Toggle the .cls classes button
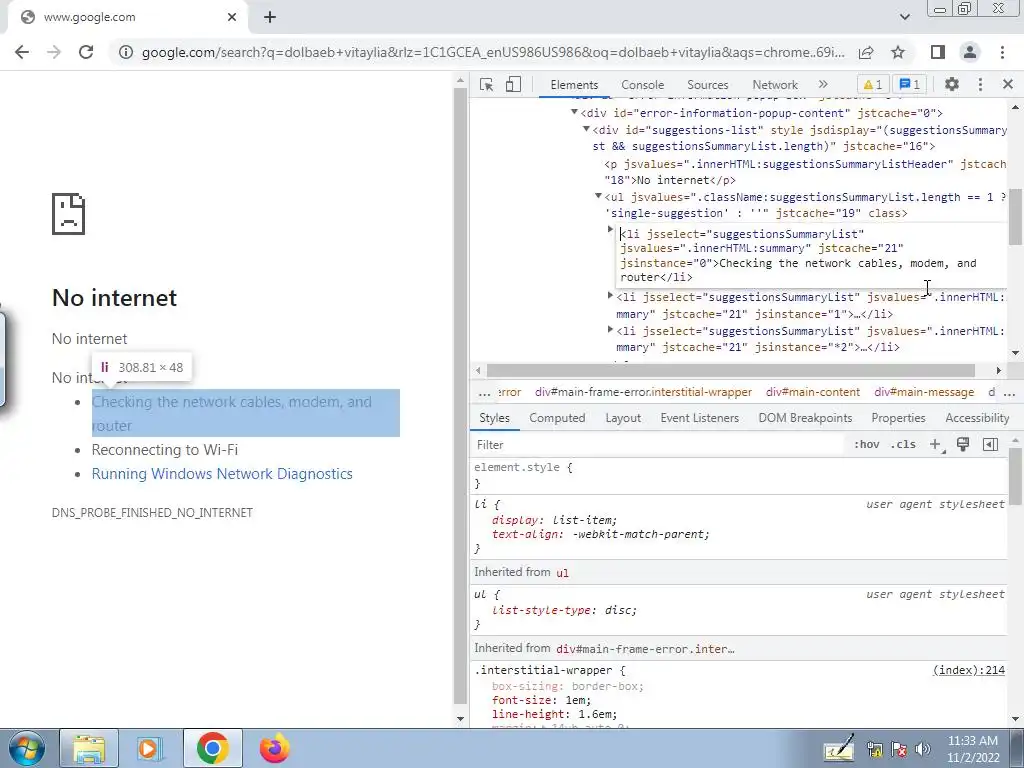The width and height of the screenshot is (1024, 768). click(904, 445)
